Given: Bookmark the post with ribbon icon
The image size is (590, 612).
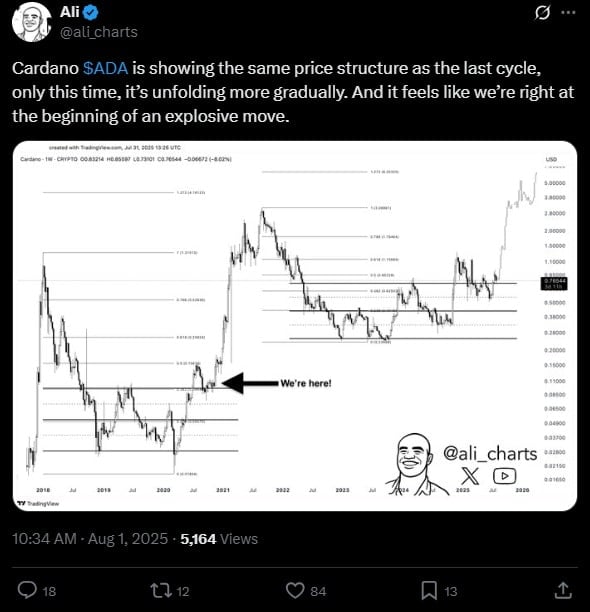Looking at the screenshot, I should click(429, 591).
